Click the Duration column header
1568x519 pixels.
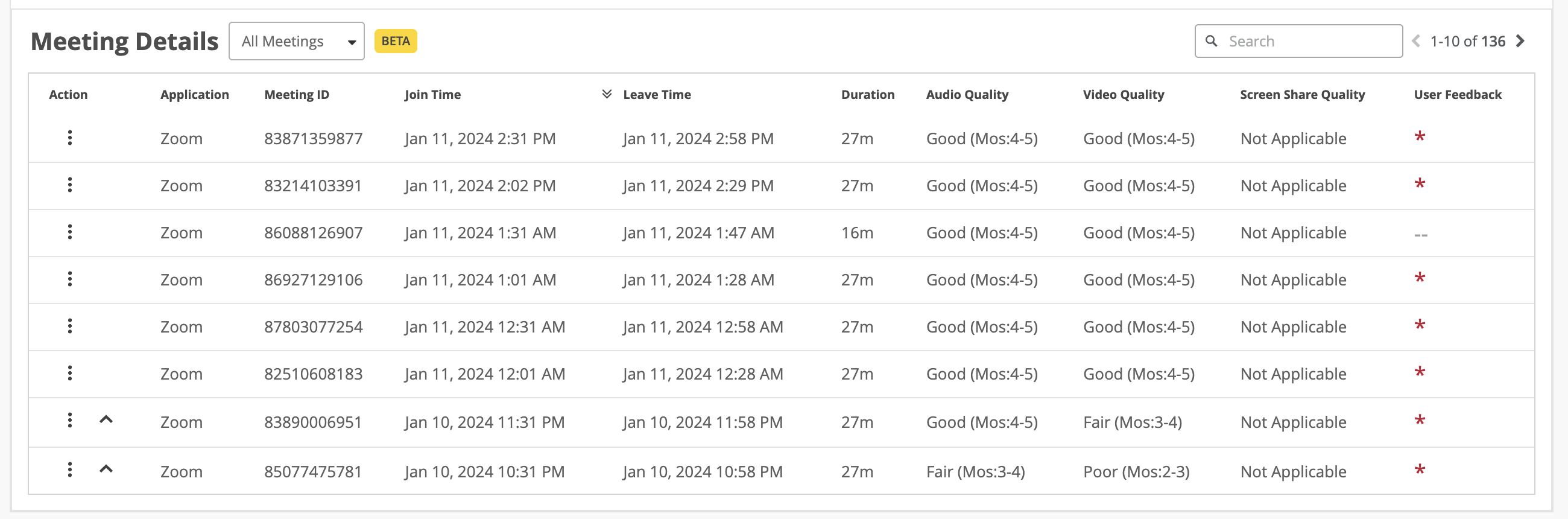pos(867,95)
